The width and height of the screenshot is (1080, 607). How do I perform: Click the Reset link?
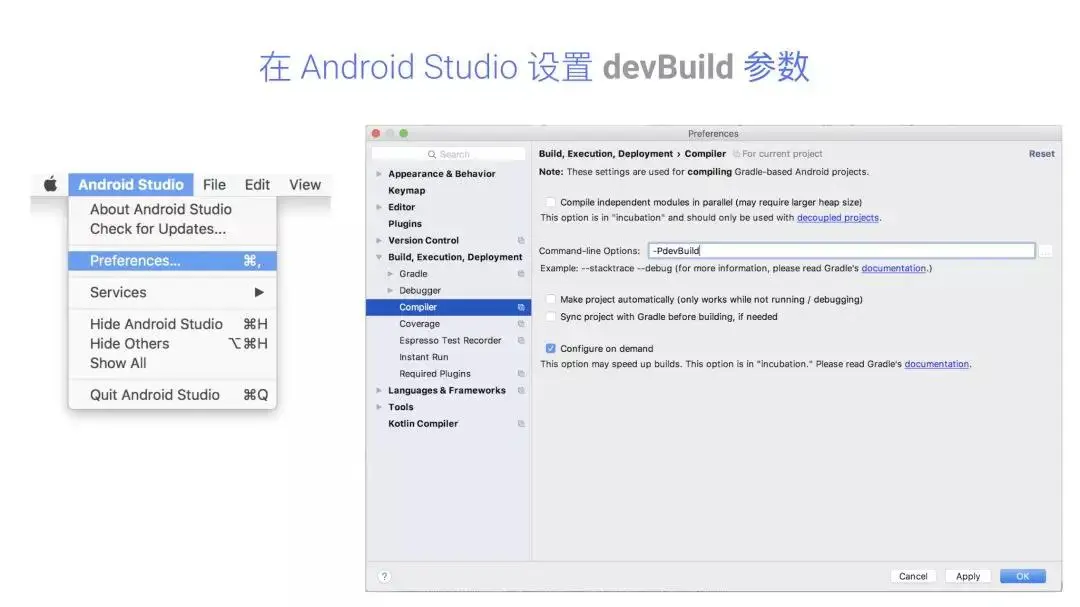click(x=1041, y=154)
